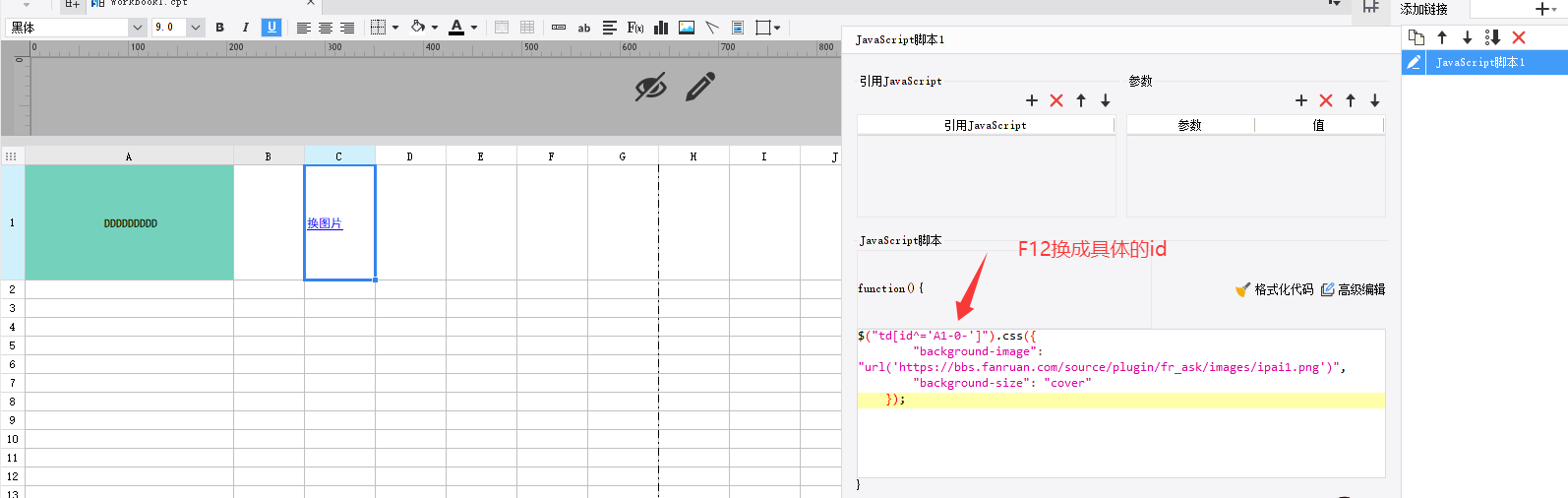This screenshot has width=1568, height=498.
Task: Select row header 1
Action: click(13, 222)
